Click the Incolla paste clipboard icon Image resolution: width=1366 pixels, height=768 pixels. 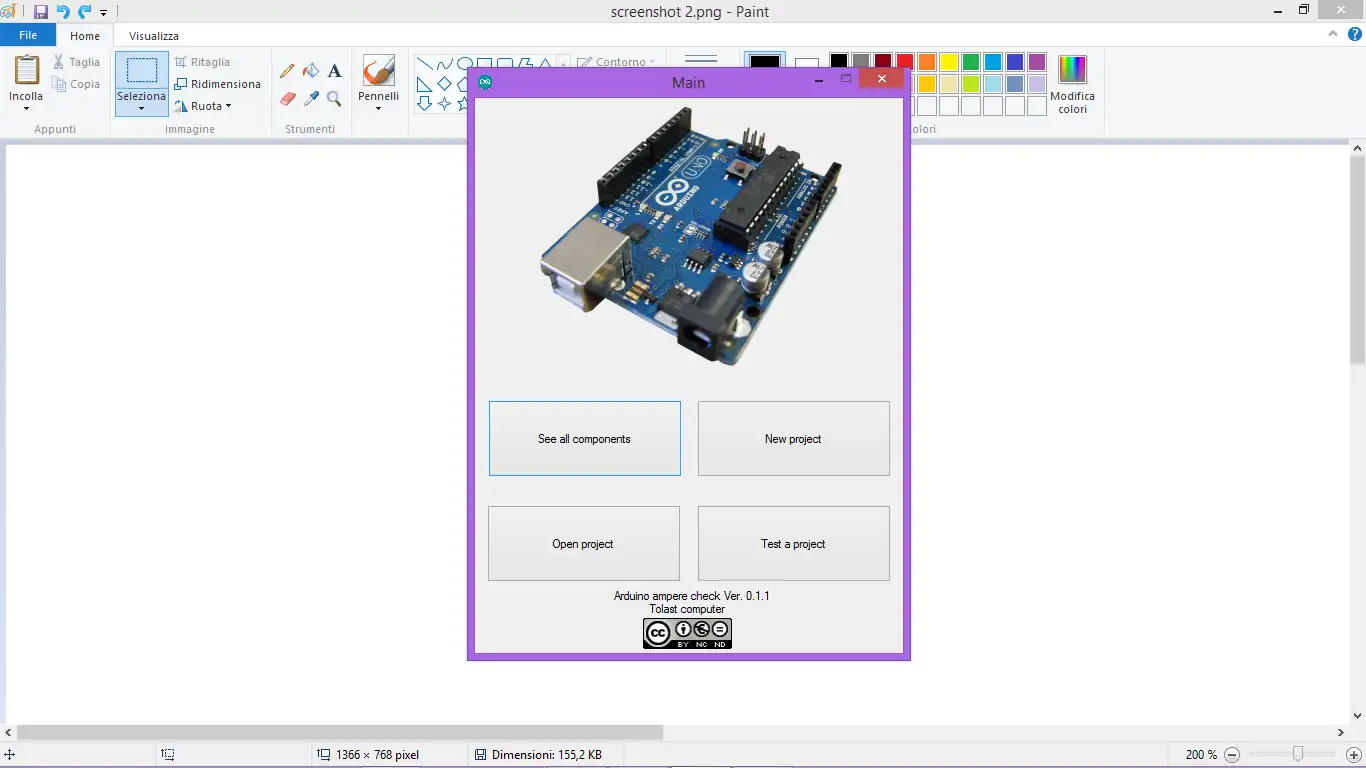[x=26, y=72]
